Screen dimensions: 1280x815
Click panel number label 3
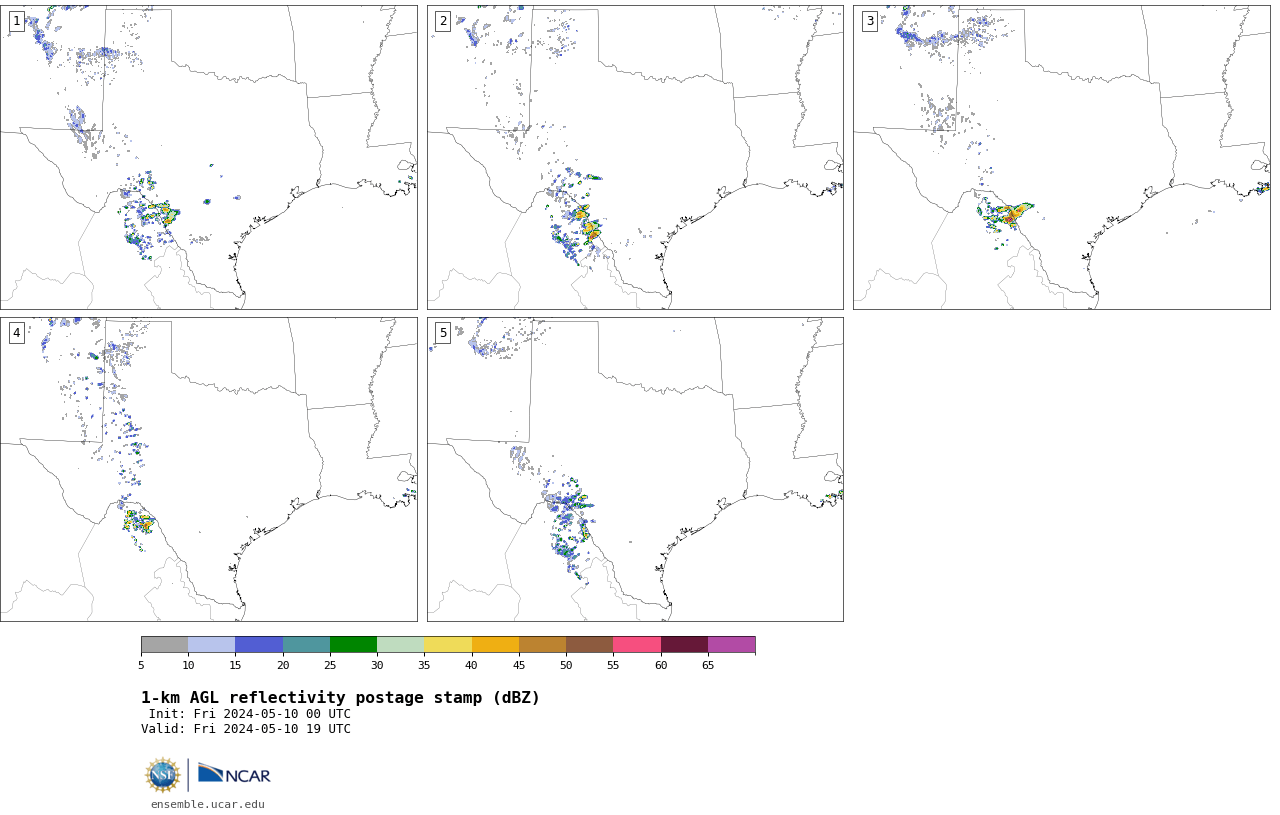click(x=870, y=21)
